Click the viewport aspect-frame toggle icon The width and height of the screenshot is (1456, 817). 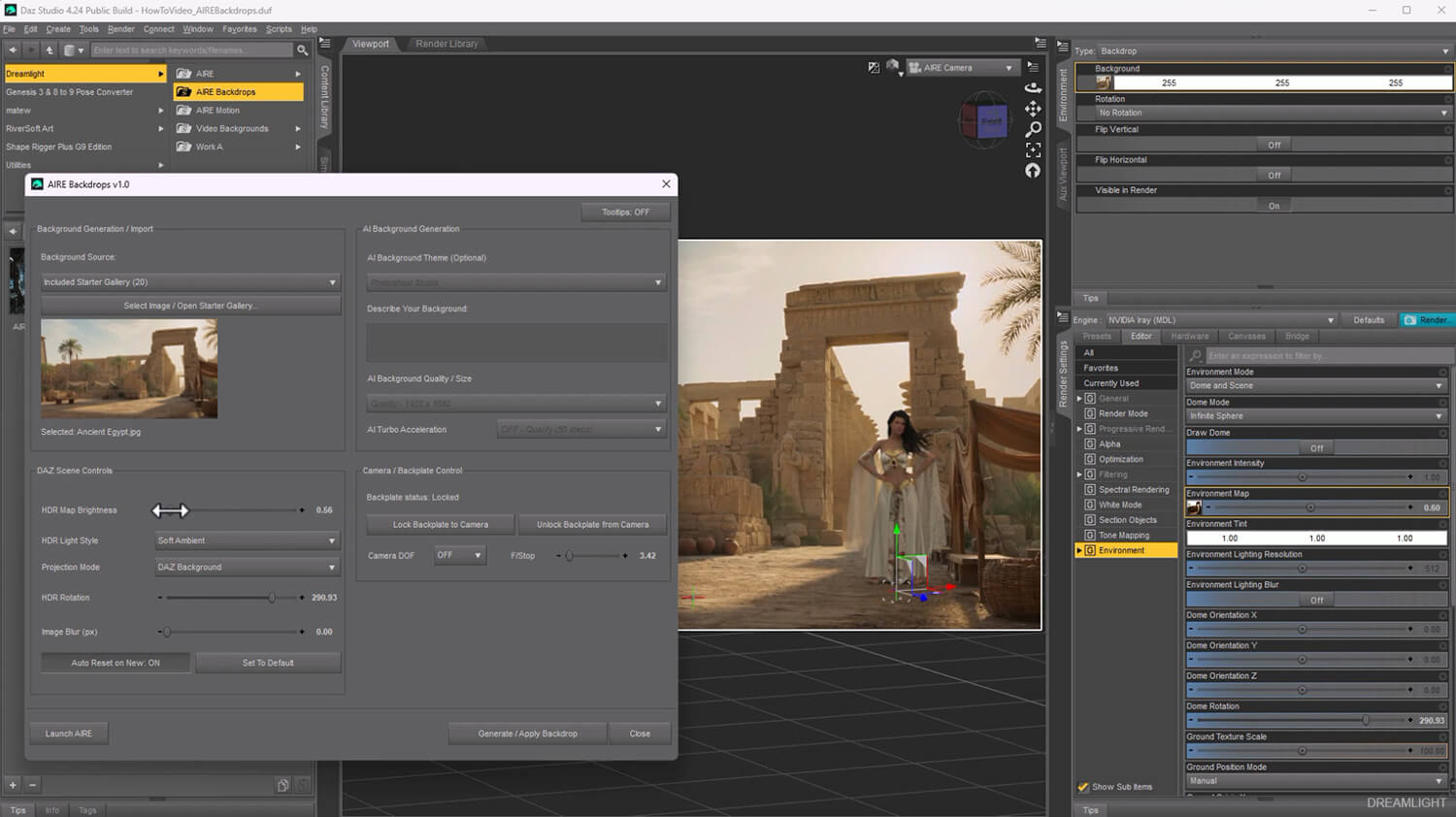[x=874, y=67]
